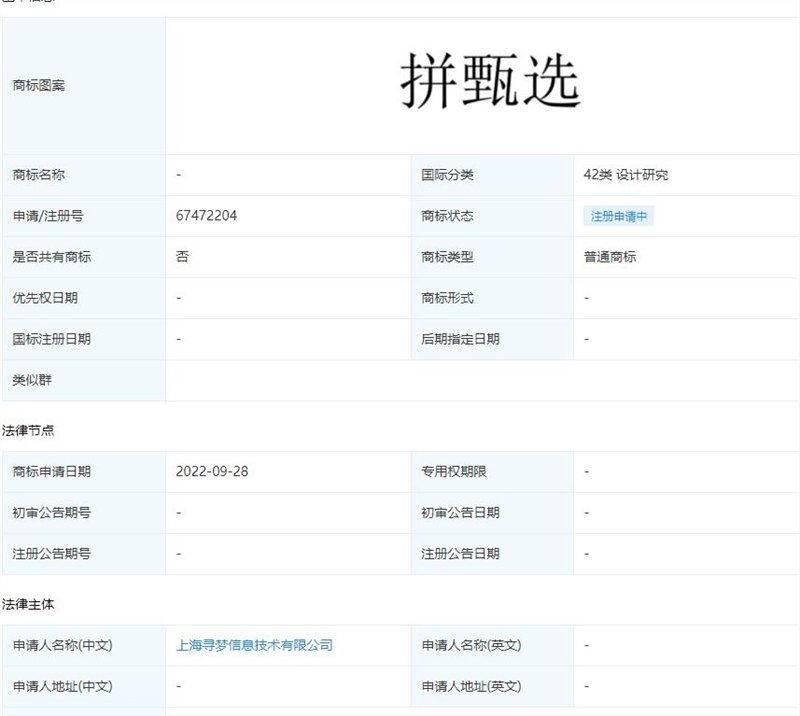800x716 pixels.
Task: Click the 42类 设计研究 classification value
Action: [x=626, y=175]
